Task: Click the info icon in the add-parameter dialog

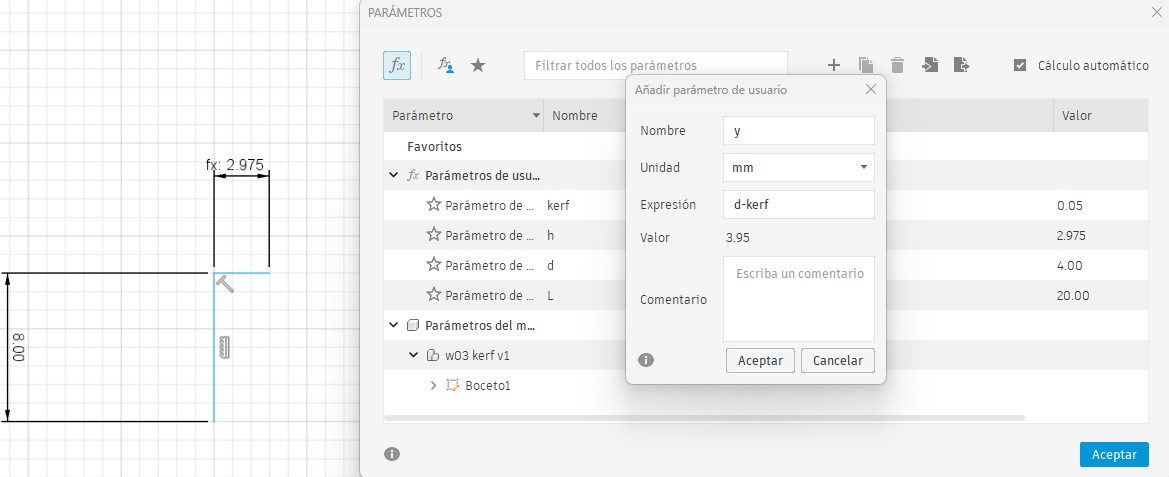Action: coord(646,360)
